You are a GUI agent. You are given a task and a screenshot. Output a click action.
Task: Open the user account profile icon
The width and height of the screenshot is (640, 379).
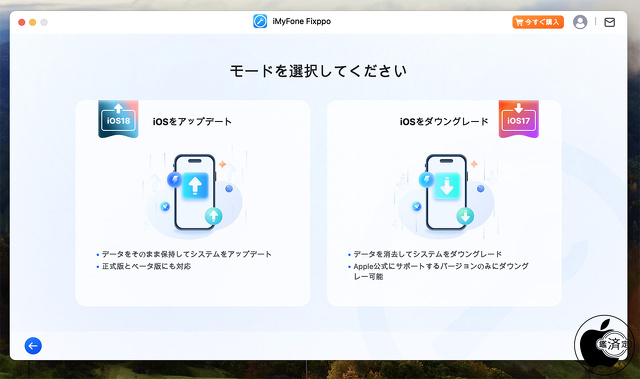coord(580,22)
